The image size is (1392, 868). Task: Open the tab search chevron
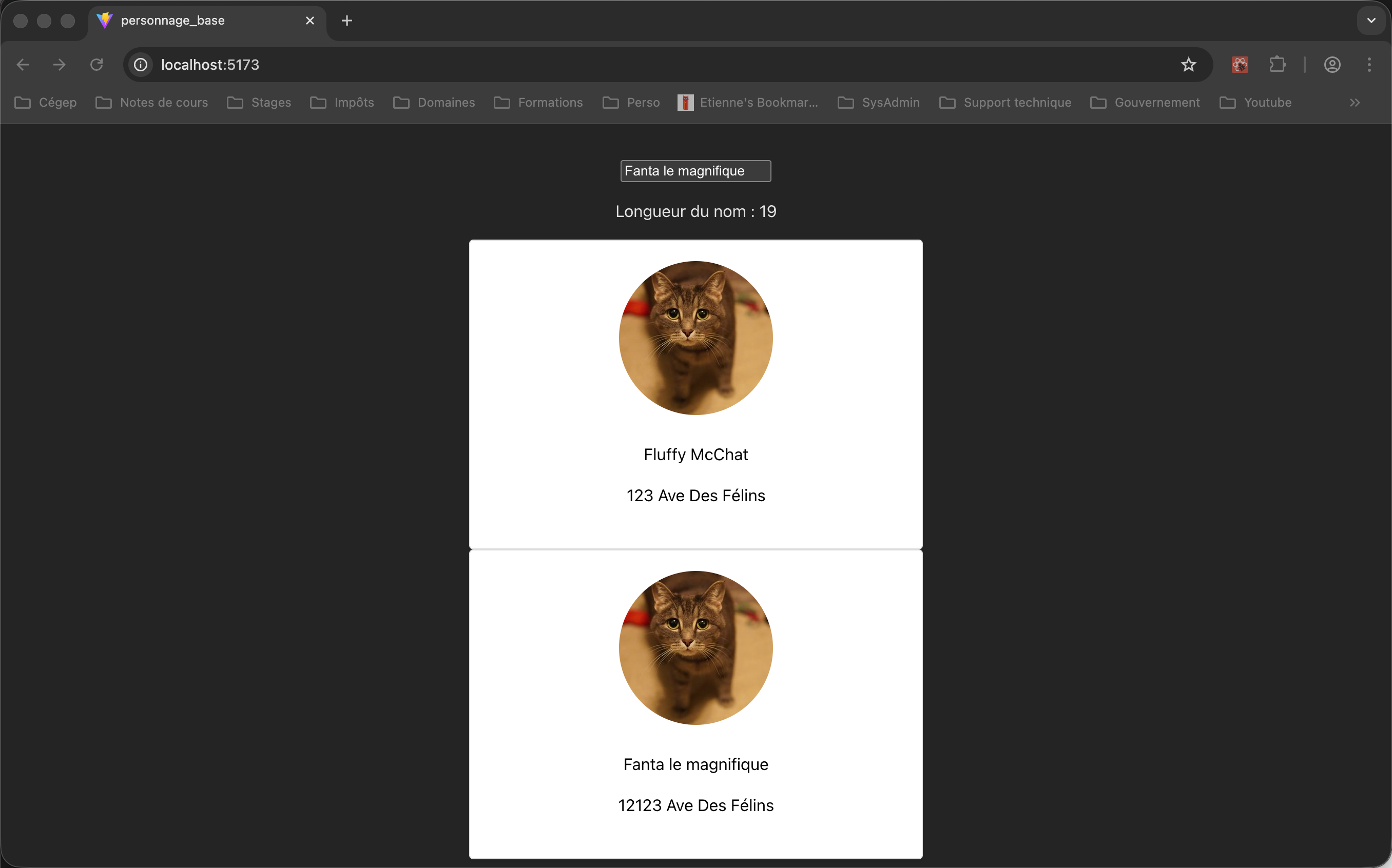(1371, 20)
